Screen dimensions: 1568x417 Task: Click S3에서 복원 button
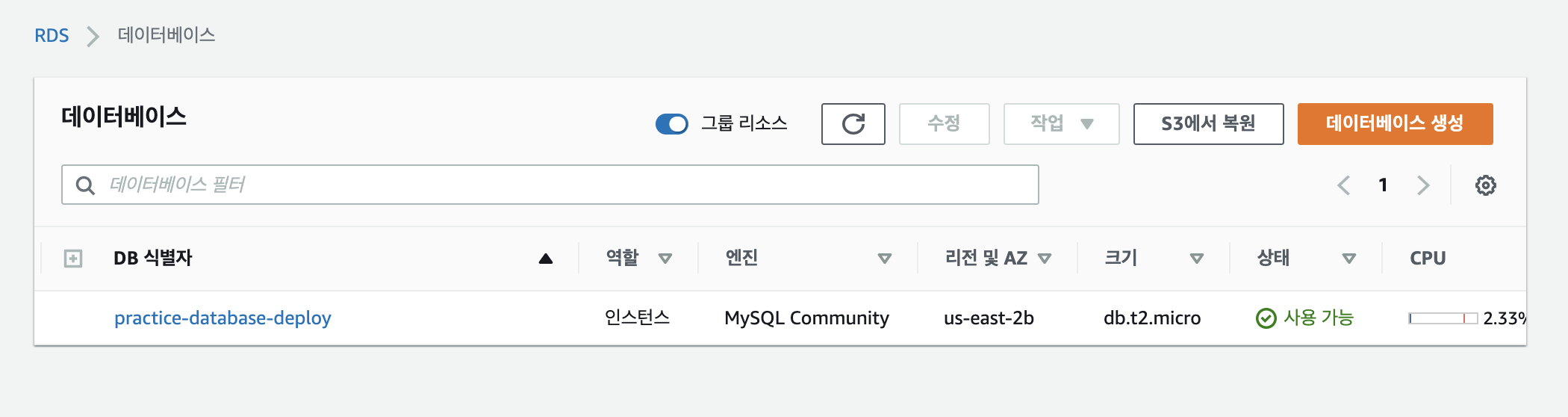tap(1208, 124)
